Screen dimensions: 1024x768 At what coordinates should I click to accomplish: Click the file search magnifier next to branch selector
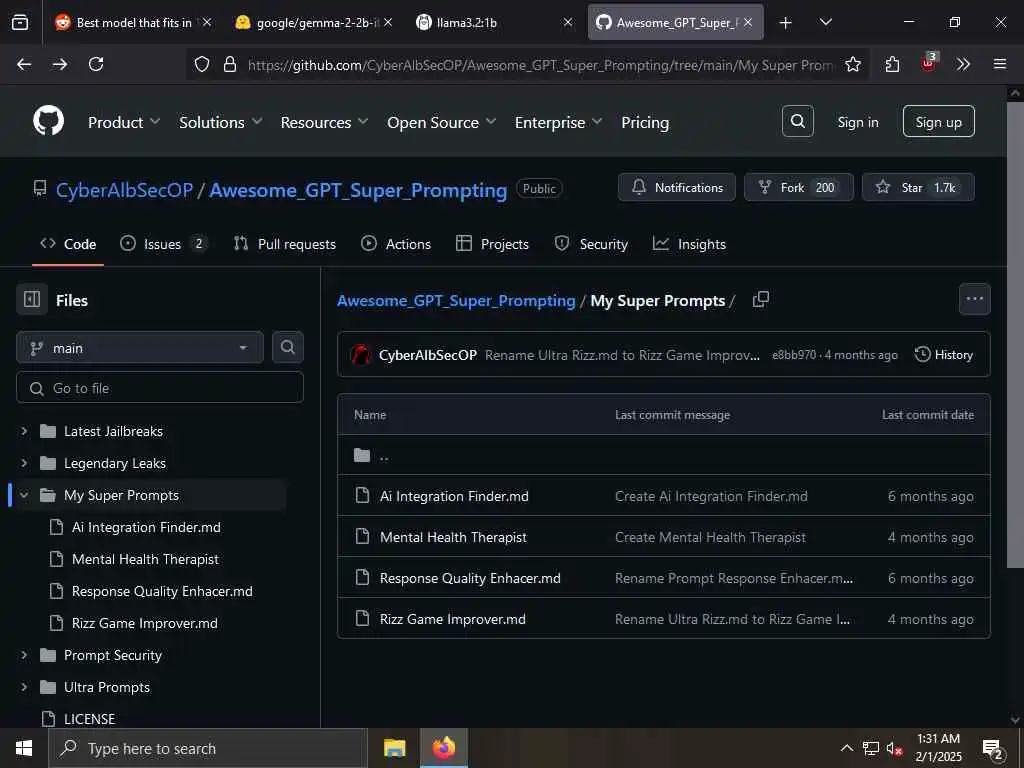pos(287,347)
